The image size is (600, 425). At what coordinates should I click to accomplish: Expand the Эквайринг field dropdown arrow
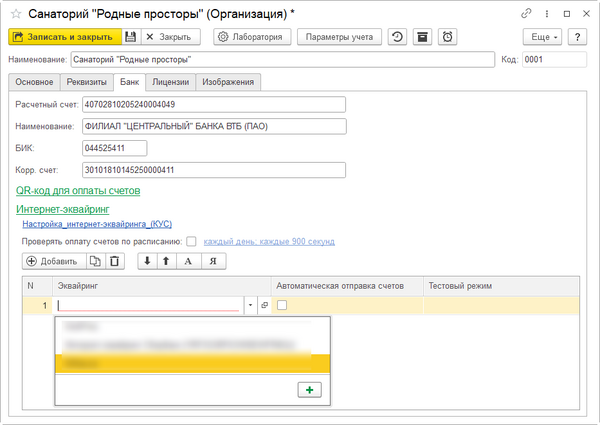(x=250, y=305)
